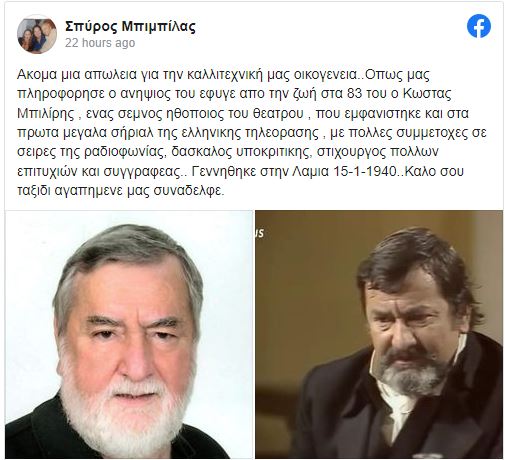Click the word "στιχουργος" in the post

353,152
